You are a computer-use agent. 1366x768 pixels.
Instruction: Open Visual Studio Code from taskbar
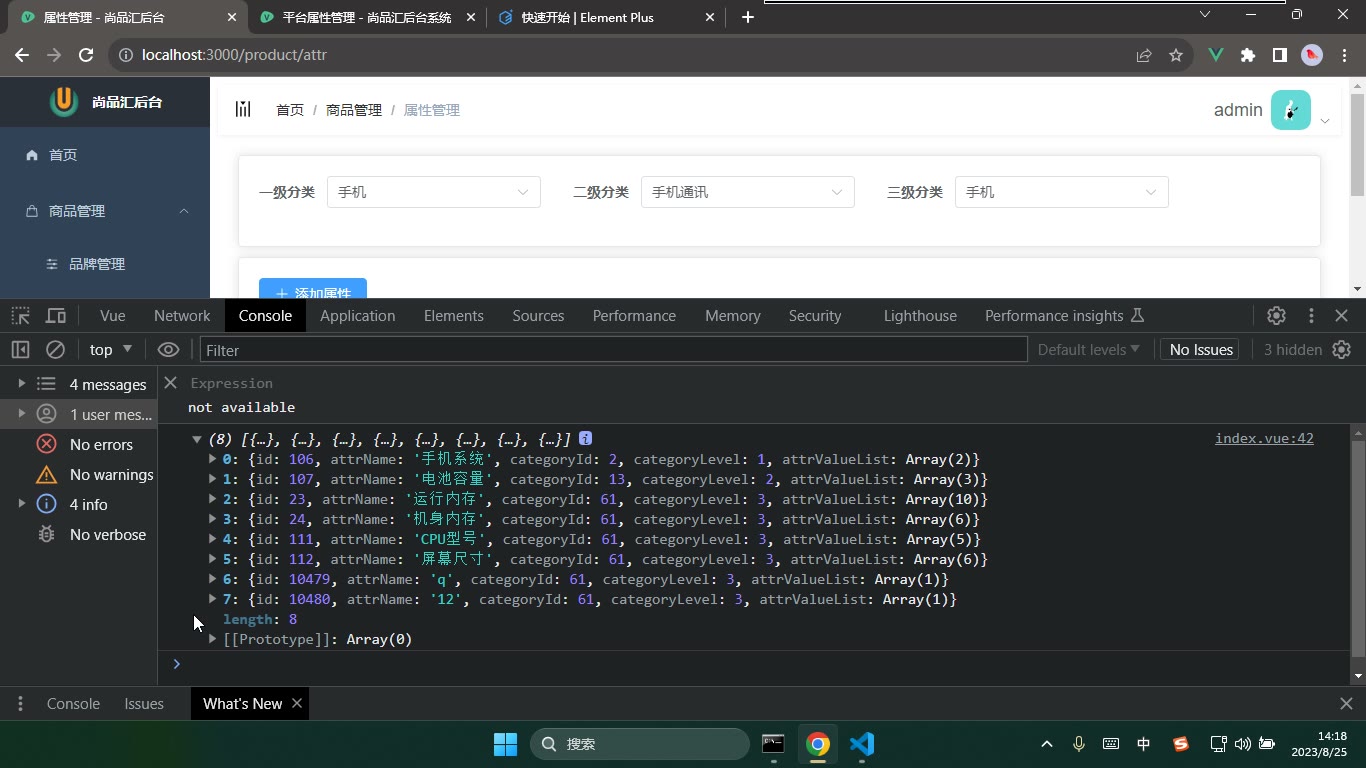coord(862,744)
